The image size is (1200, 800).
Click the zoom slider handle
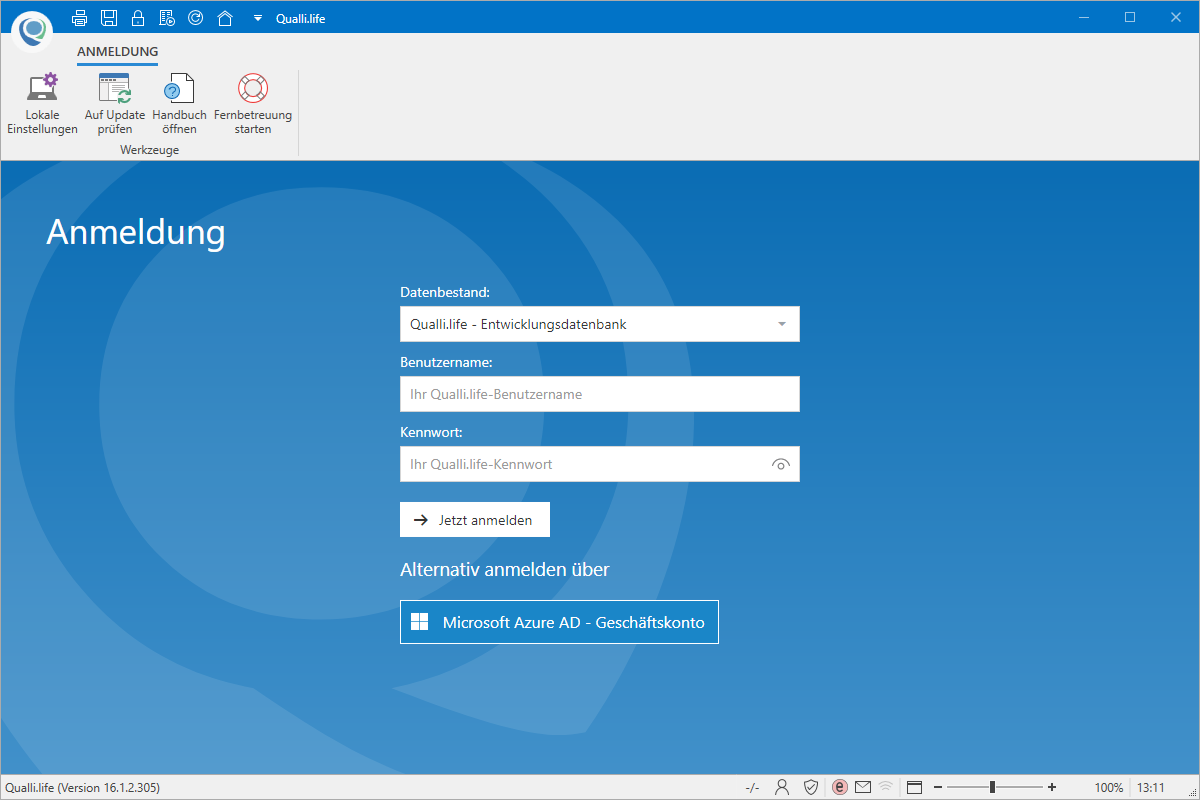coord(992,787)
